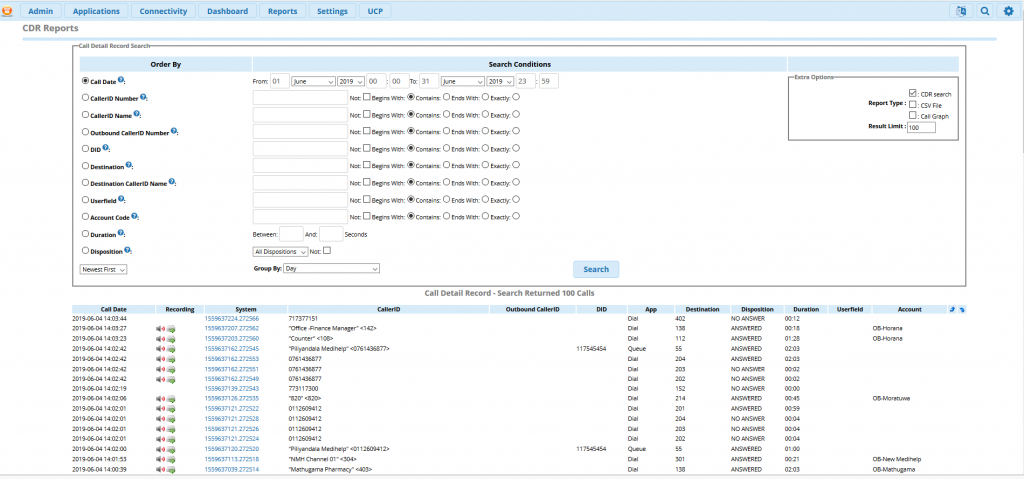Click help icon next to Call Date
Screen dimensions: 1024x479
[x=121, y=80]
